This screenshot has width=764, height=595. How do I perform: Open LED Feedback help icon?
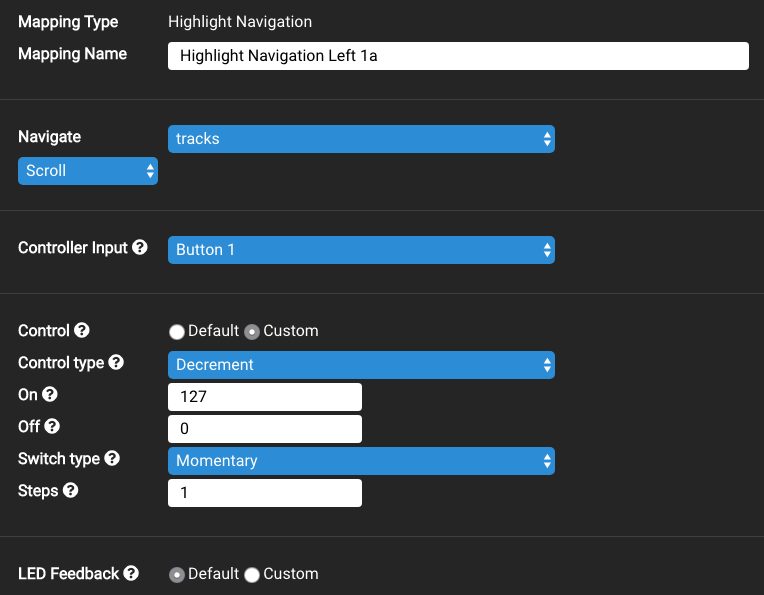[131, 573]
